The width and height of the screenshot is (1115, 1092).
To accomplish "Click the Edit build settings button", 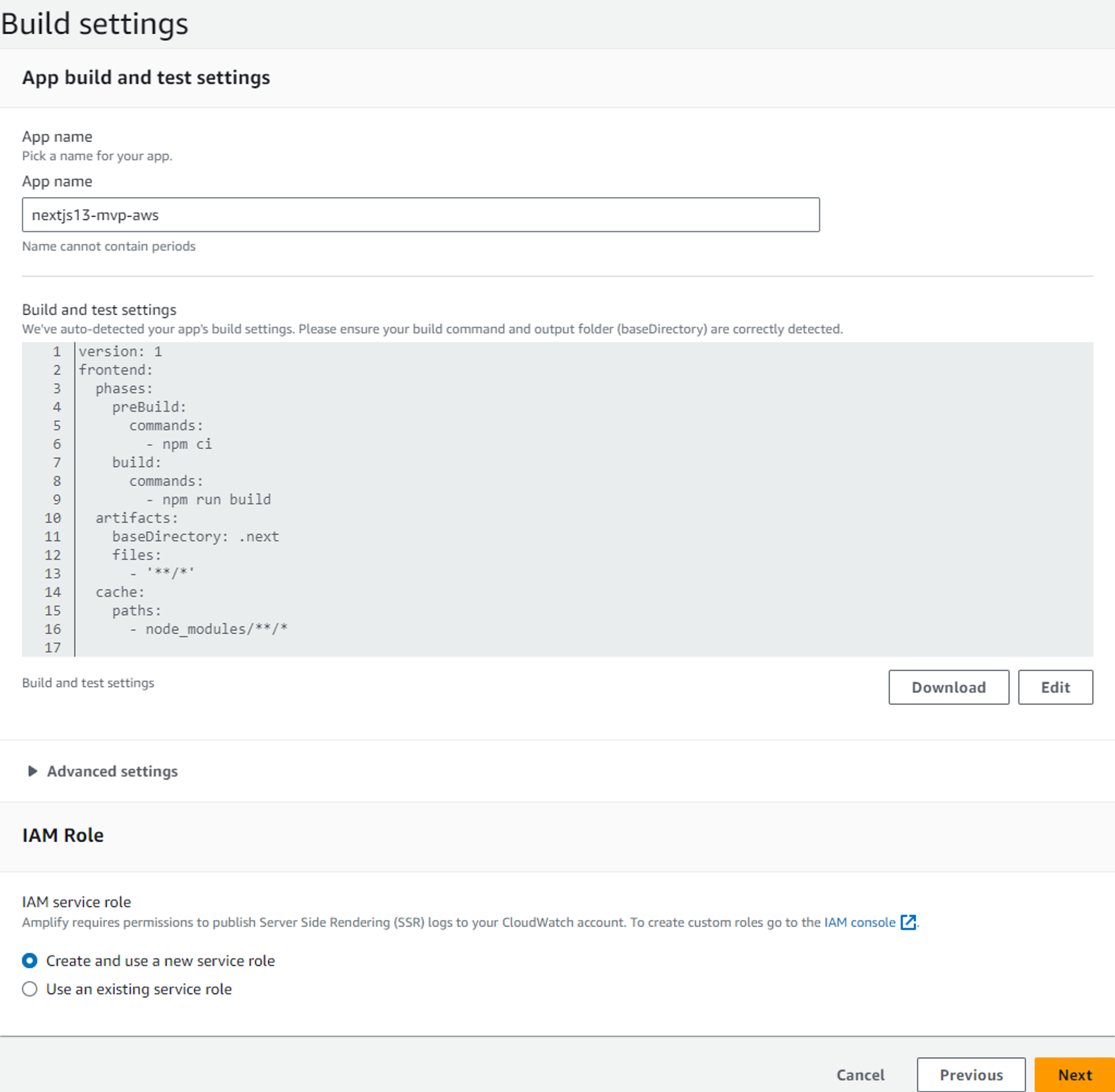I will pos(1055,687).
